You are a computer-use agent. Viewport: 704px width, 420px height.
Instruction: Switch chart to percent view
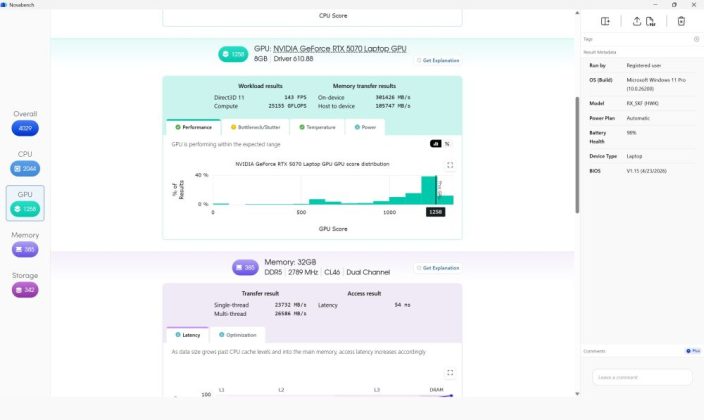coord(447,144)
